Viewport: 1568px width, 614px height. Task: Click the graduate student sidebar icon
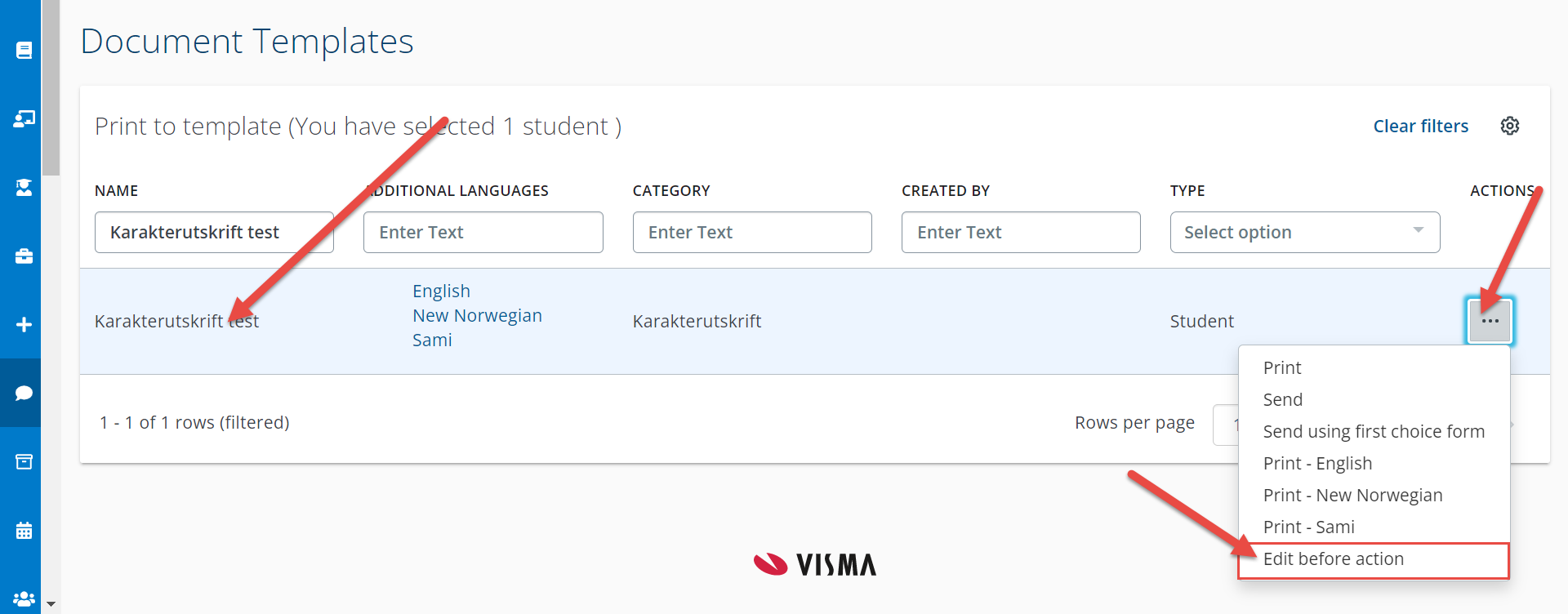click(x=24, y=188)
